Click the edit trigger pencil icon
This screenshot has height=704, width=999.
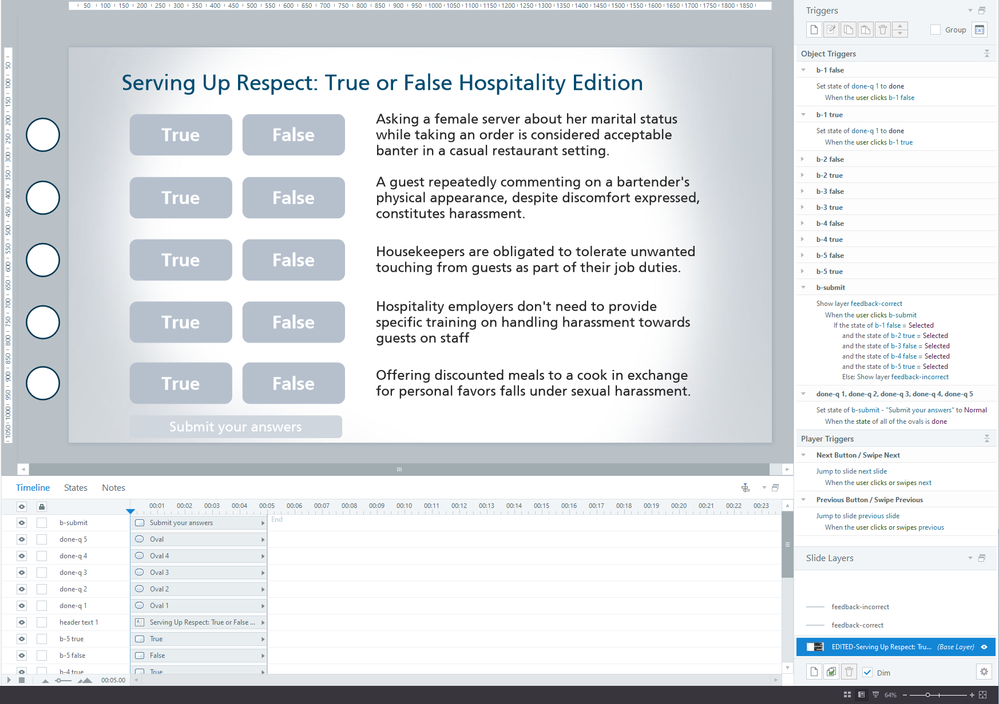click(x=831, y=29)
